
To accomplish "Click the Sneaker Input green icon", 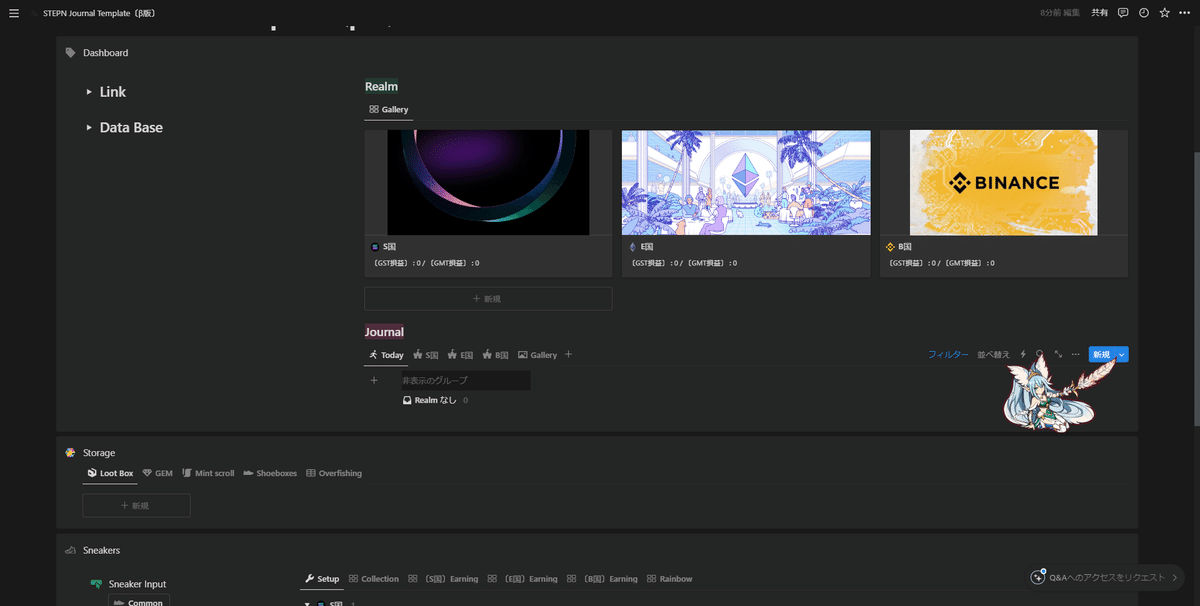I will 96,584.
